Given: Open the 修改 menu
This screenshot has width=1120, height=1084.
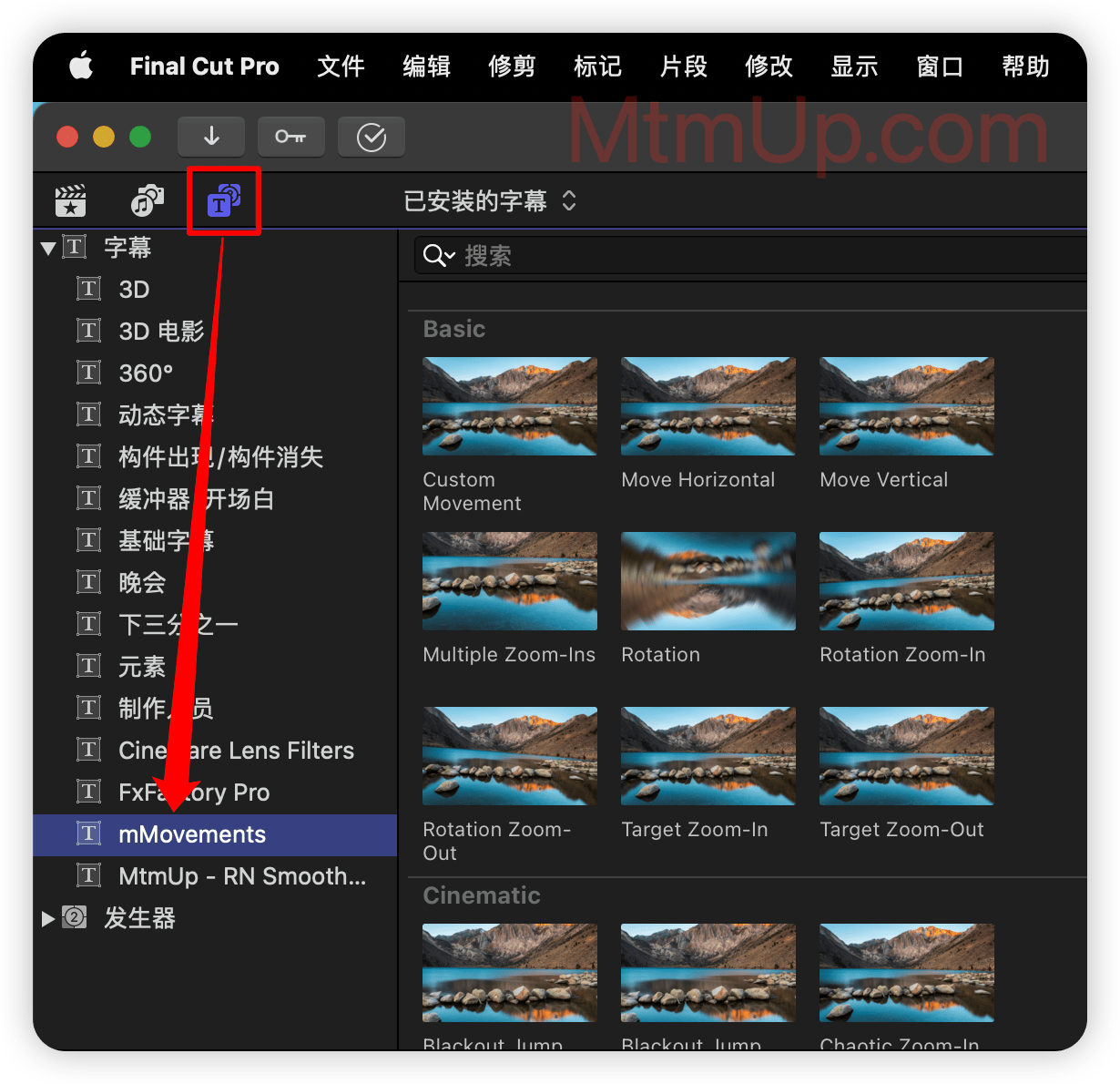Looking at the screenshot, I should [x=769, y=66].
